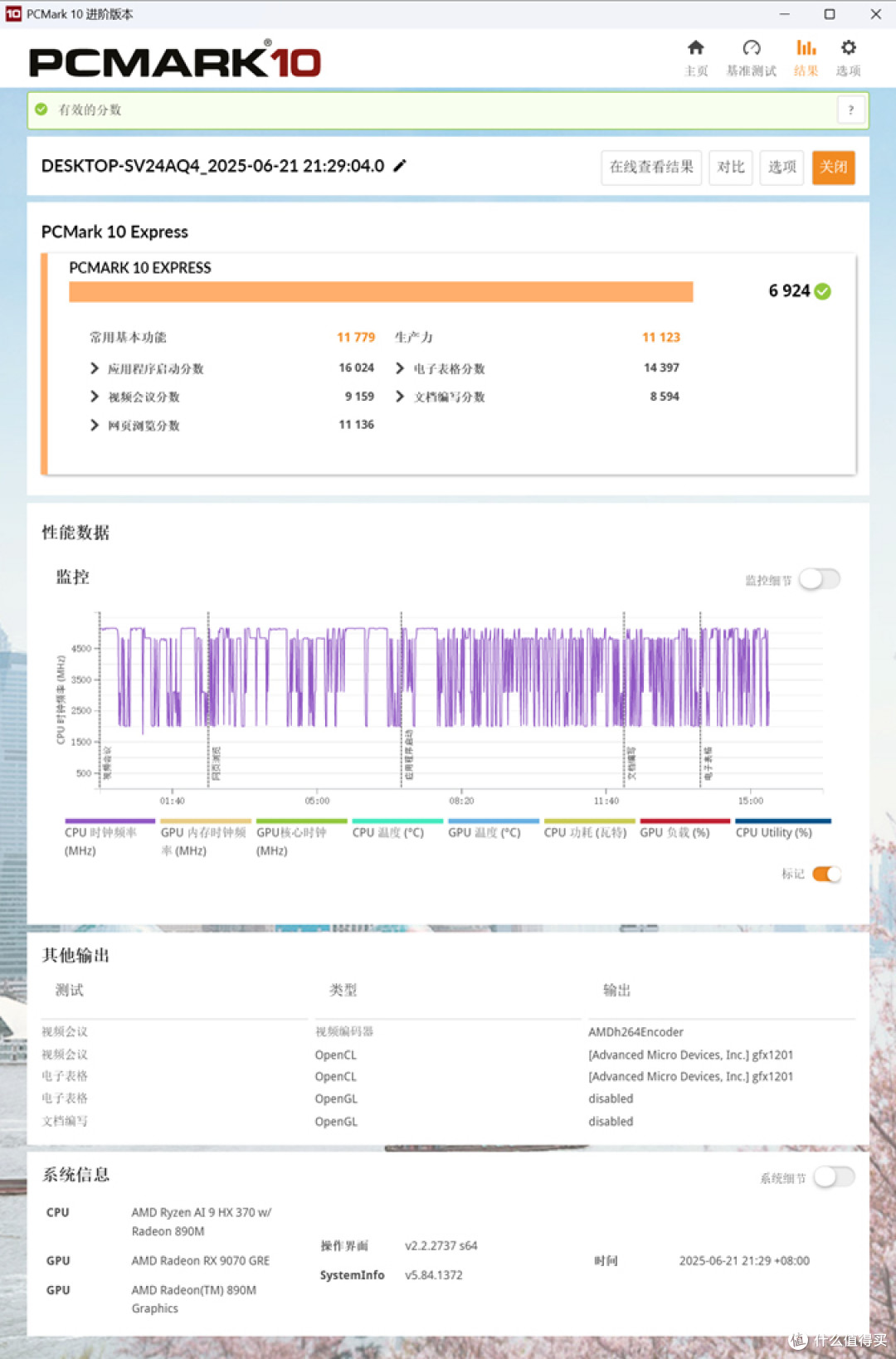Image resolution: width=896 pixels, height=1359 pixels.
Task: Click the 网页浏览 marker line in the chart
Action: coord(208,699)
